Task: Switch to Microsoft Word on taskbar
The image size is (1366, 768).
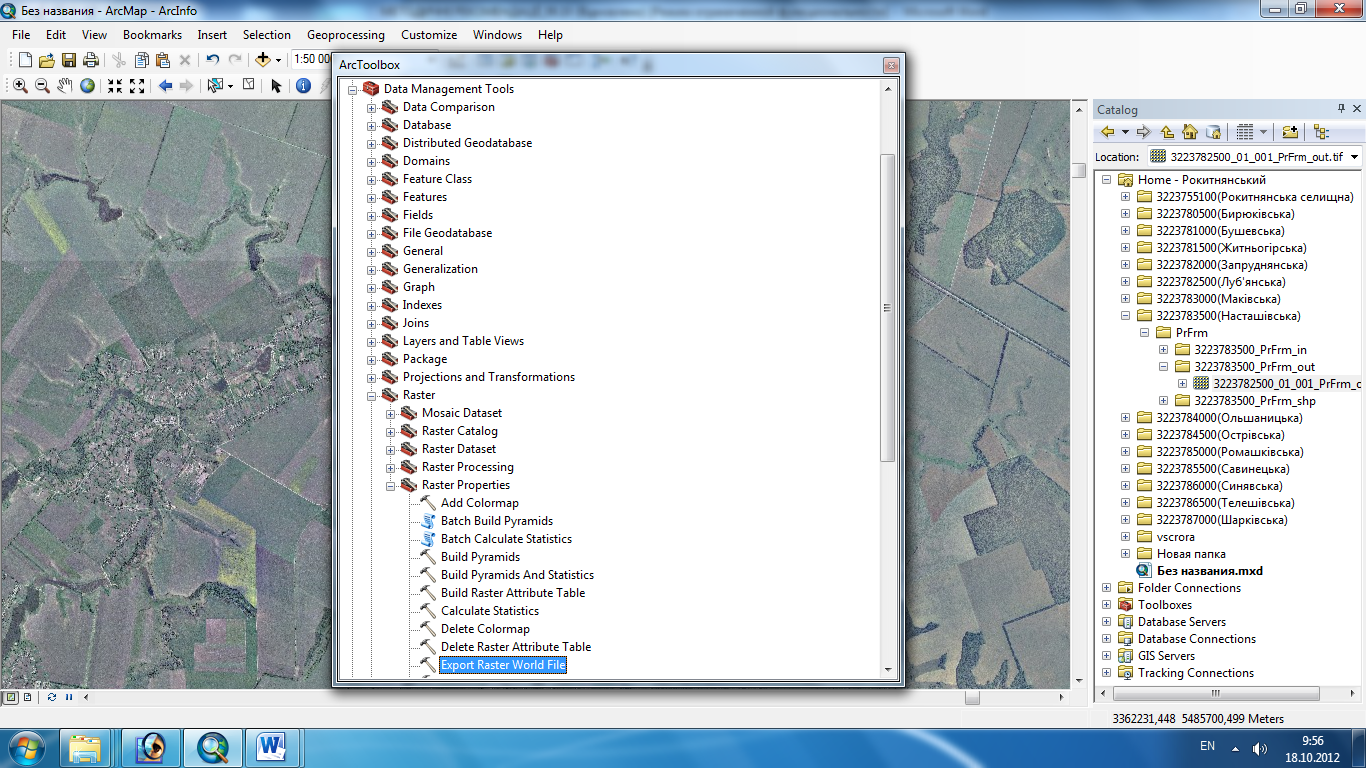Action: pyautogui.click(x=272, y=747)
